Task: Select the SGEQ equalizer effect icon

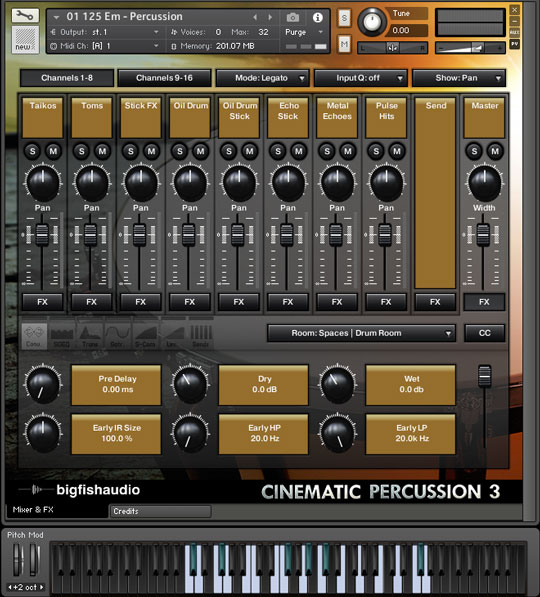Action: pos(62,336)
